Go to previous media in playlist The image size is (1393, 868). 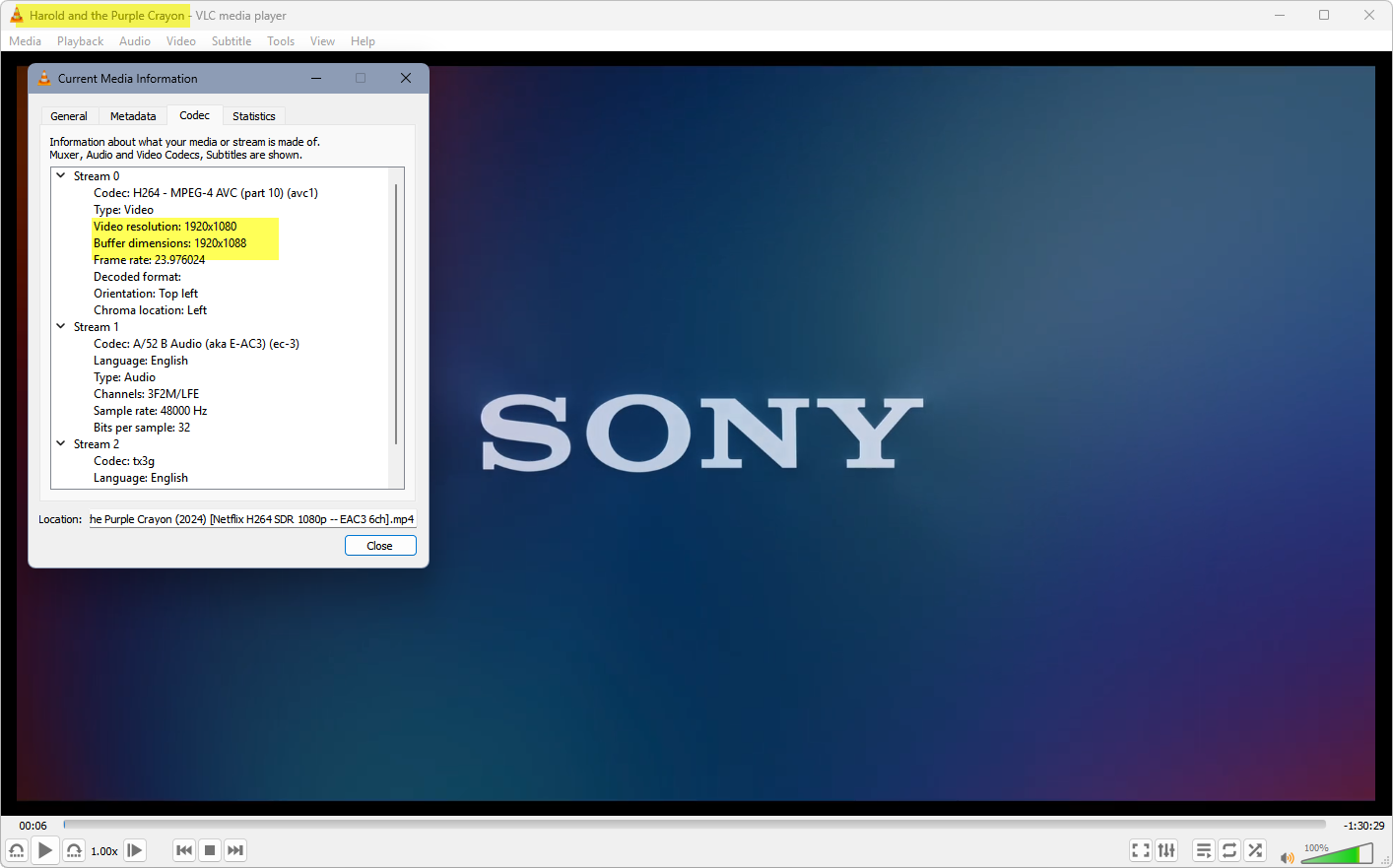[x=184, y=850]
